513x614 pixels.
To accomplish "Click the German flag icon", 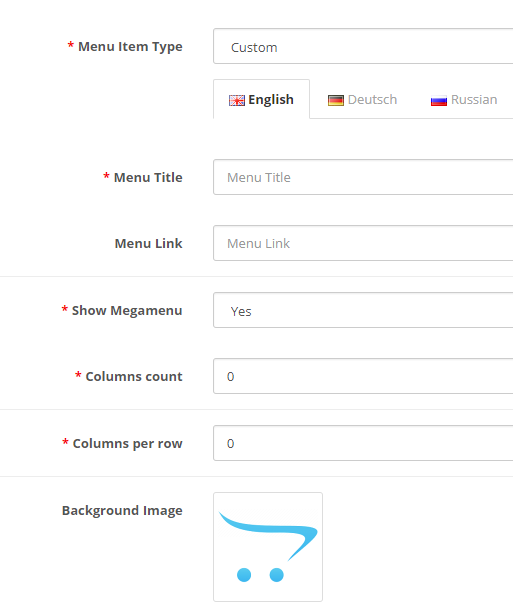I will click(x=336, y=101).
